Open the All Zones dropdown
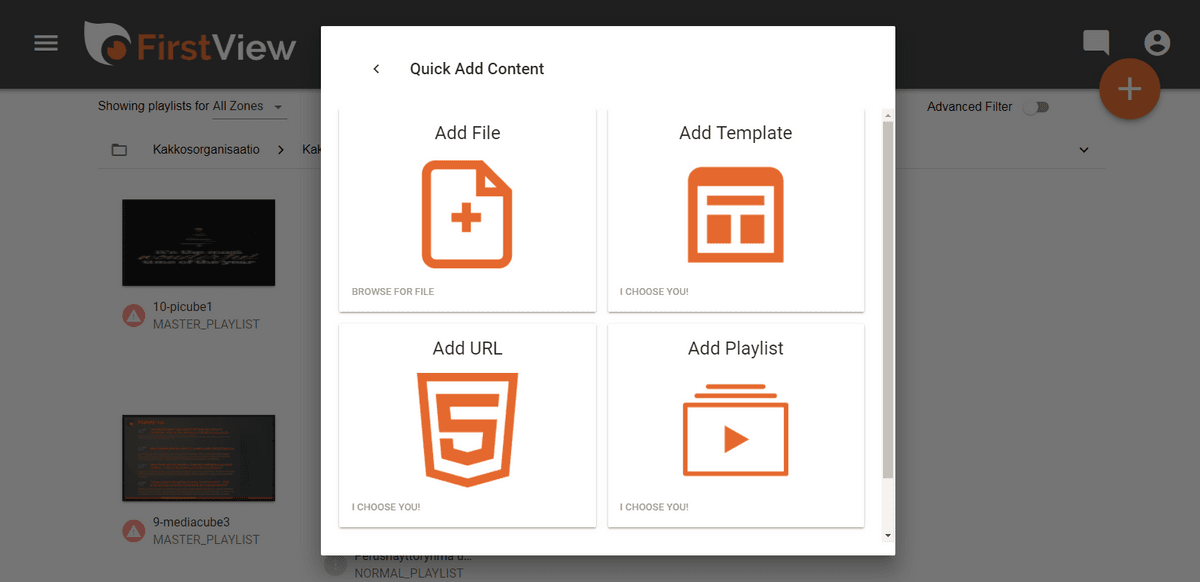The image size is (1200, 582). pyautogui.click(x=248, y=107)
